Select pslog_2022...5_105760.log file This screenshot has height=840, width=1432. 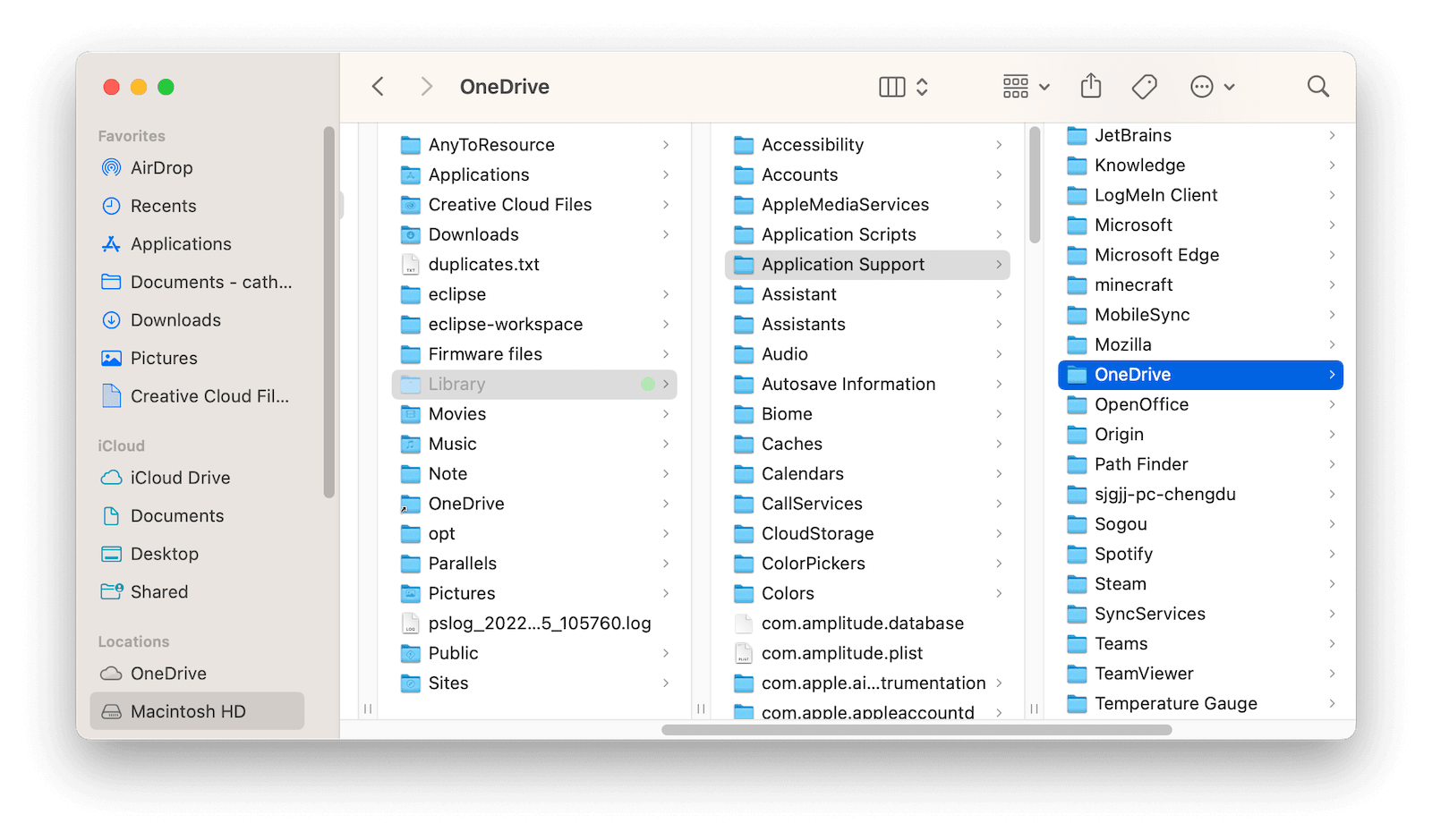point(534,624)
